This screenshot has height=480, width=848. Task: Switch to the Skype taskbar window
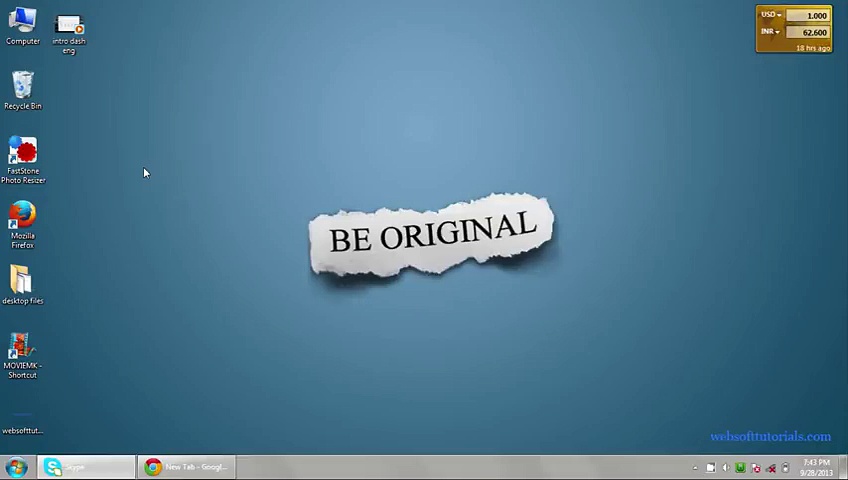[86, 467]
